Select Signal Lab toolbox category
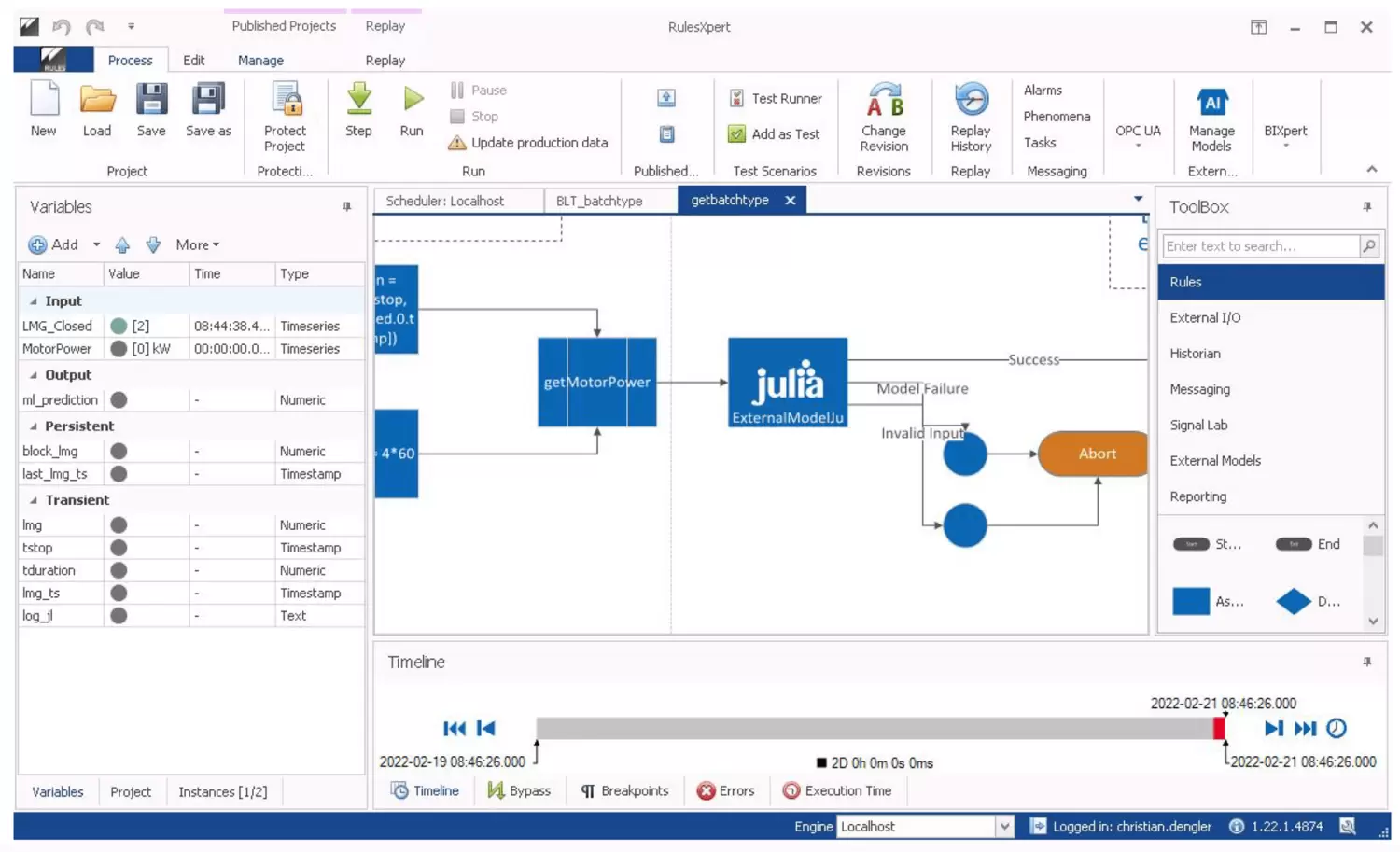 [x=1270, y=426]
